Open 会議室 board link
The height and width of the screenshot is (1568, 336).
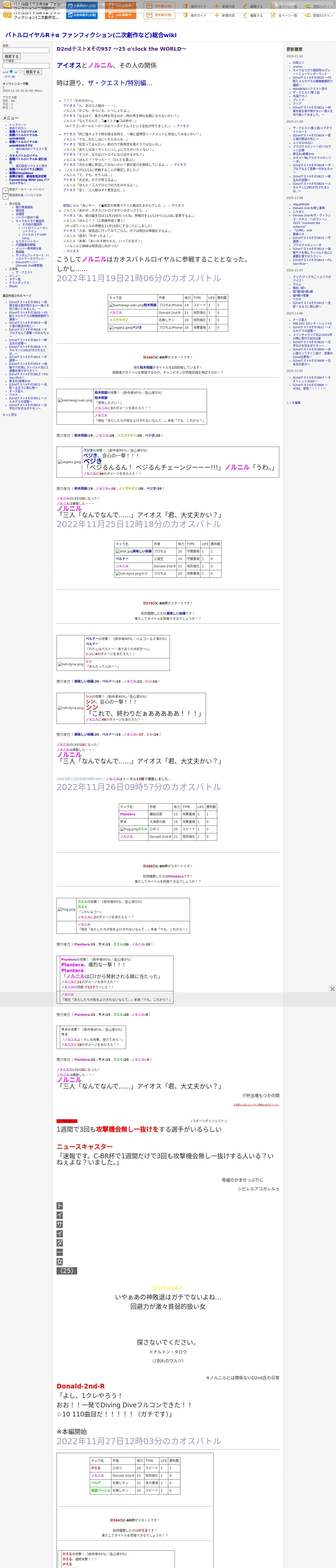pyautogui.click(x=20, y=214)
